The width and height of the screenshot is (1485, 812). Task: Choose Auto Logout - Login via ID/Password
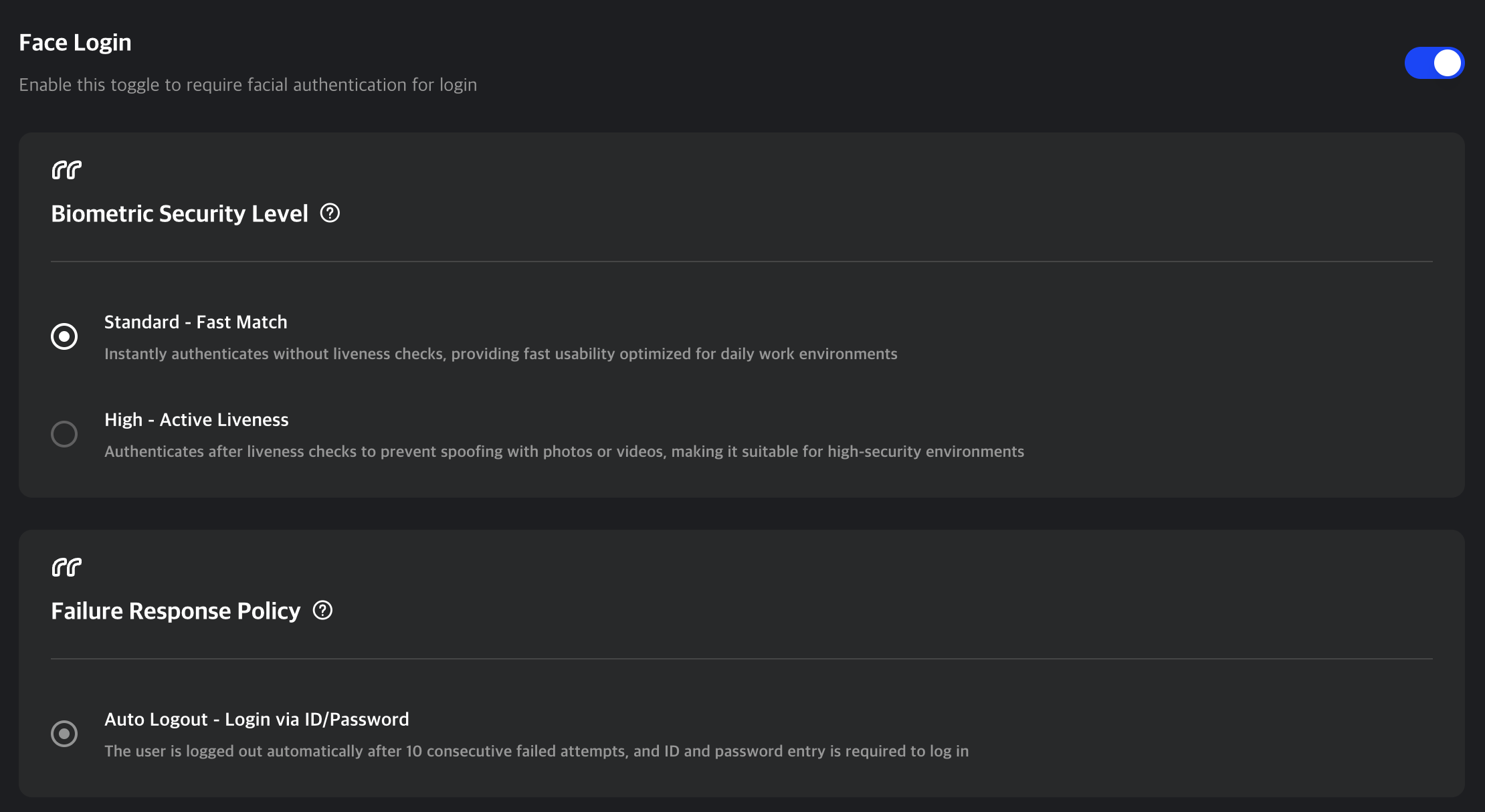(64, 733)
